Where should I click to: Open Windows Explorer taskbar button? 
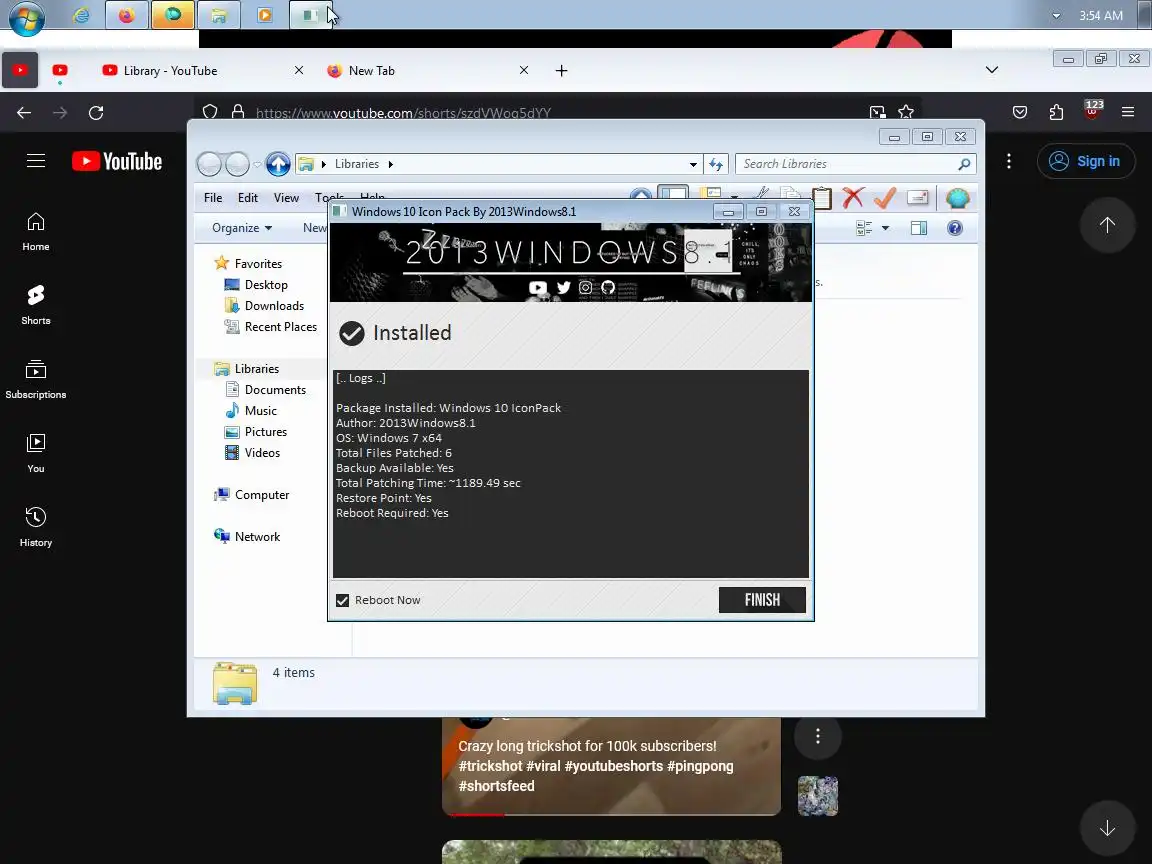[218, 15]
